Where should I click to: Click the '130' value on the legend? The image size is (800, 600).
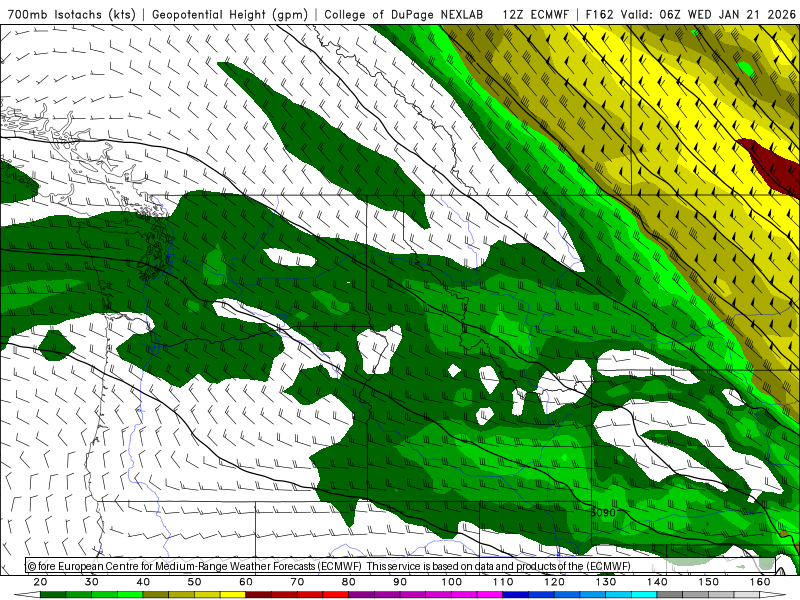(x=606, y=582)
